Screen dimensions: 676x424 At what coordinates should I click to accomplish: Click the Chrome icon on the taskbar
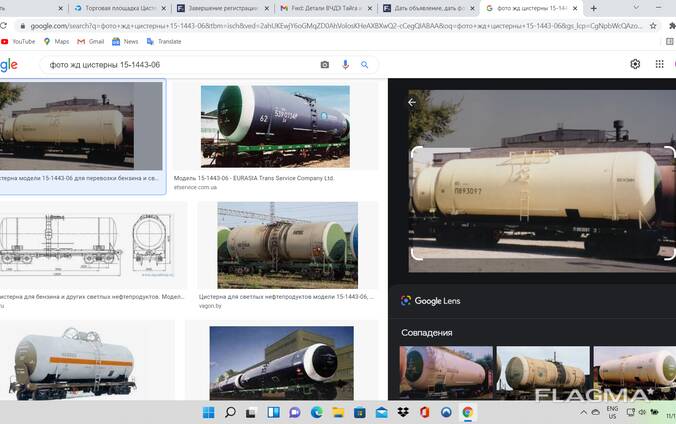(468, 412)
